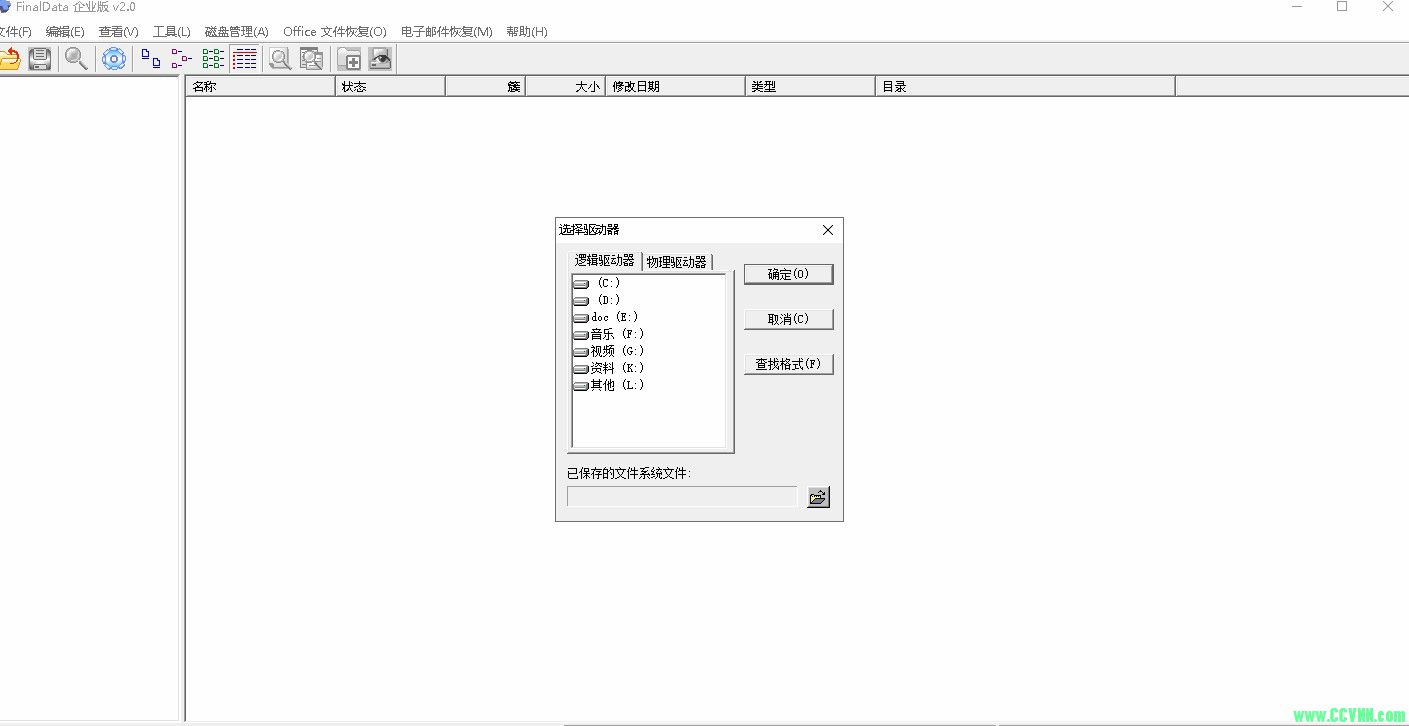Click the 取消(C) button
This screenshot has height=726, width=1409.
(x=788, y=319)
